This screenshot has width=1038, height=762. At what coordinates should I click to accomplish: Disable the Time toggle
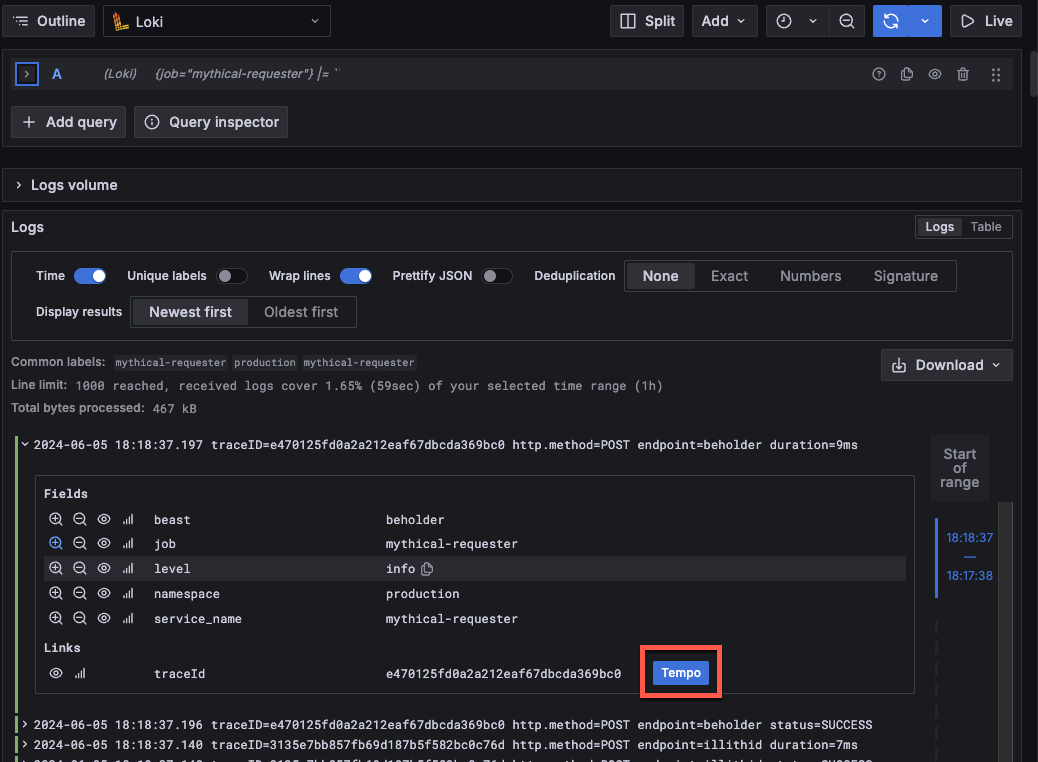[x=90, y=276]
